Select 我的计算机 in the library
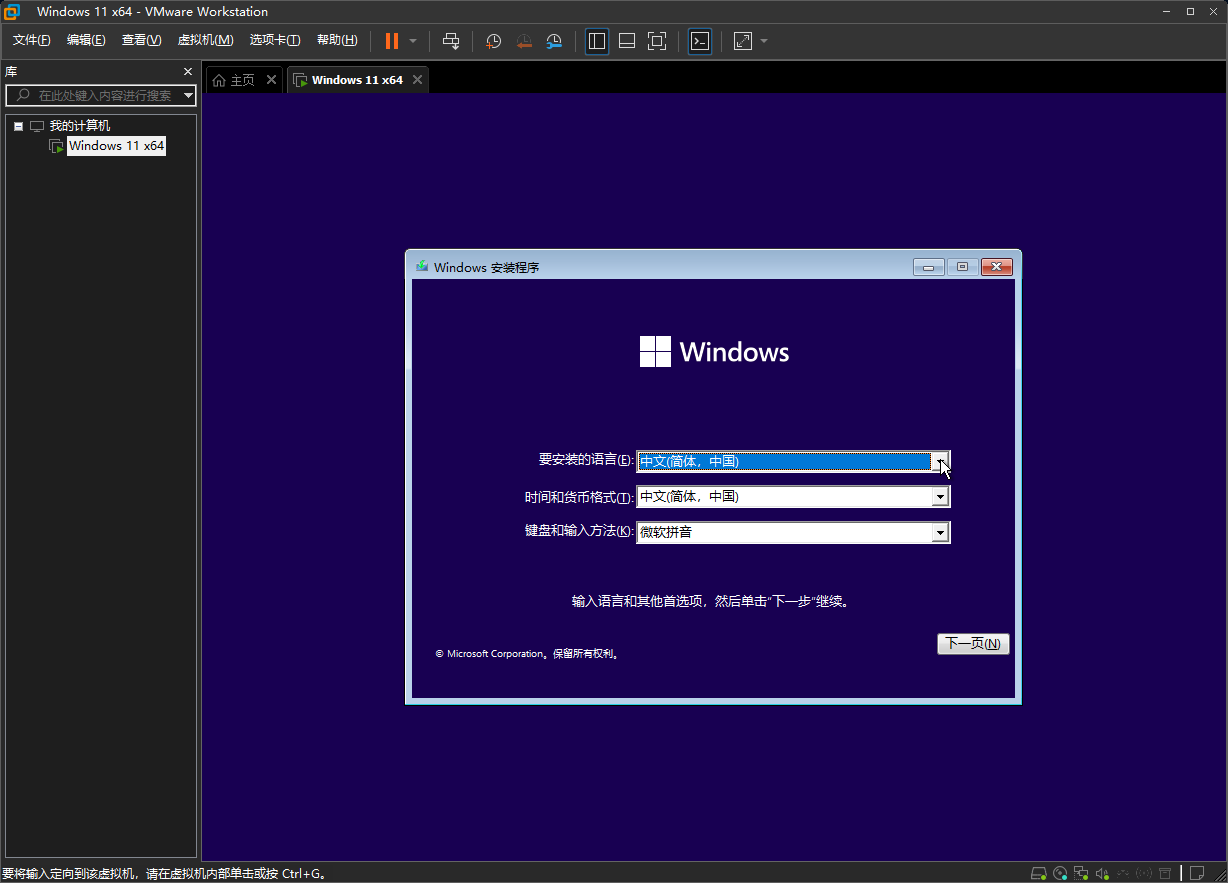1228x883 pixels. pyautogui.click(x=80, y=126)
